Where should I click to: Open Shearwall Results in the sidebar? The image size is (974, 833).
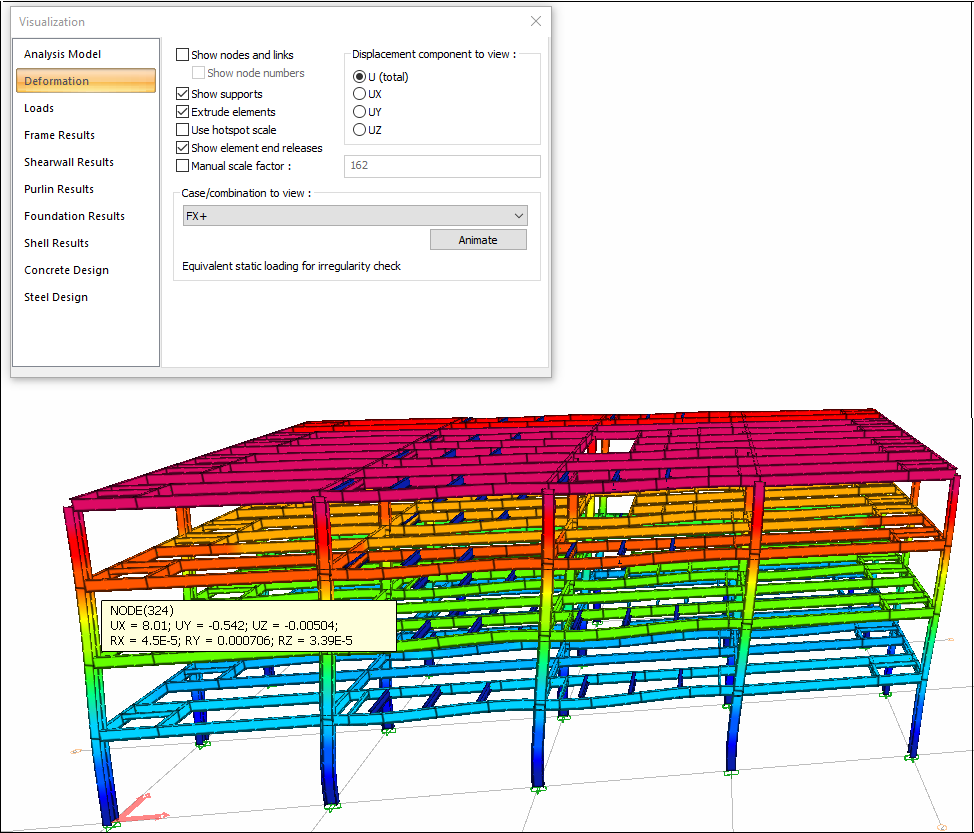pyautogui.click(x=69, y=162)
